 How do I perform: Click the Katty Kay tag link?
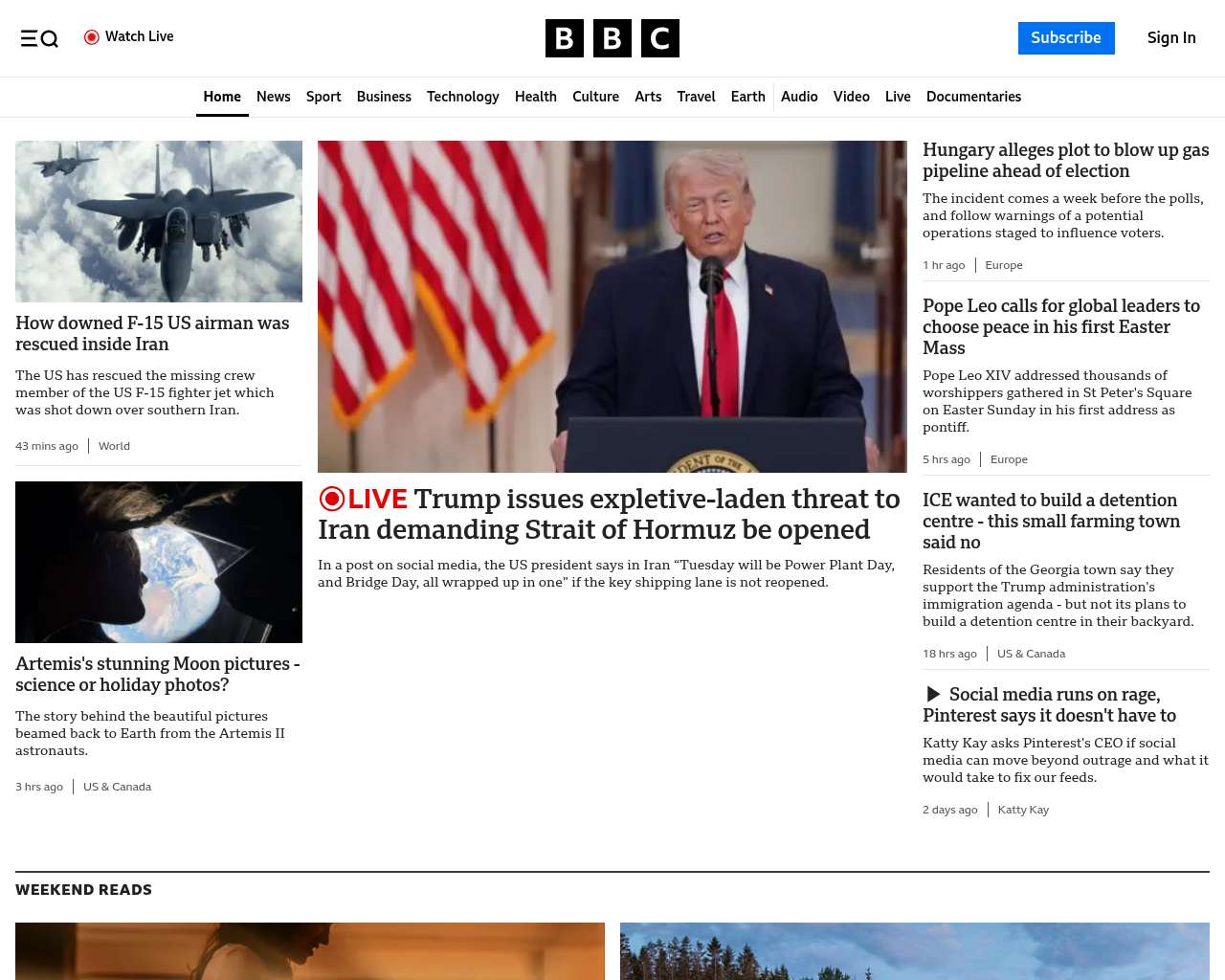pyautogui.click(x=1023, y=810)
